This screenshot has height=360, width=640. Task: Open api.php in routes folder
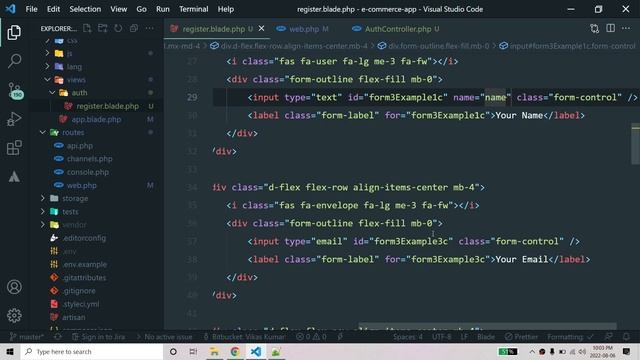pos(80,146)
